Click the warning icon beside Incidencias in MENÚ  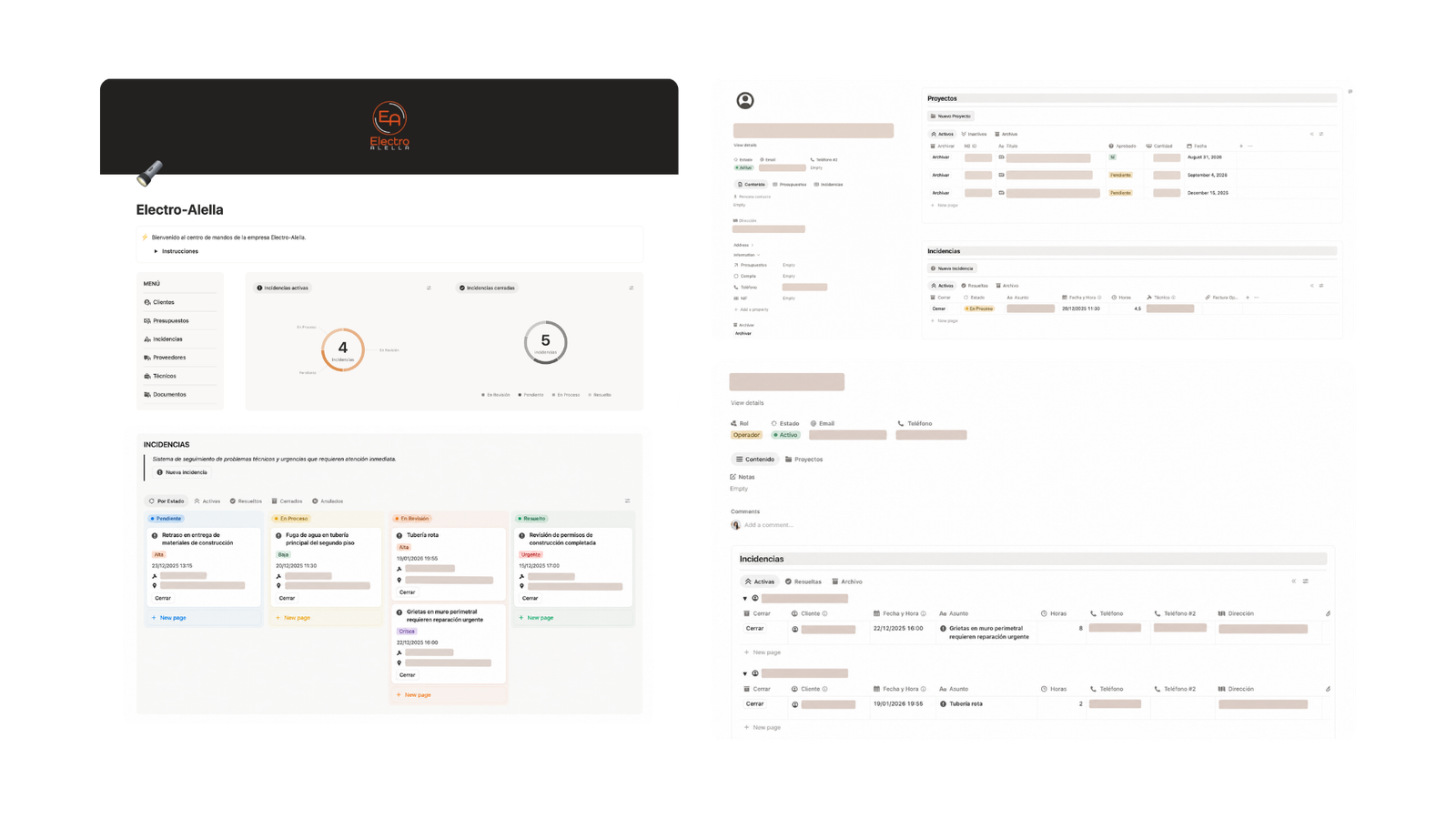point(147,339)
